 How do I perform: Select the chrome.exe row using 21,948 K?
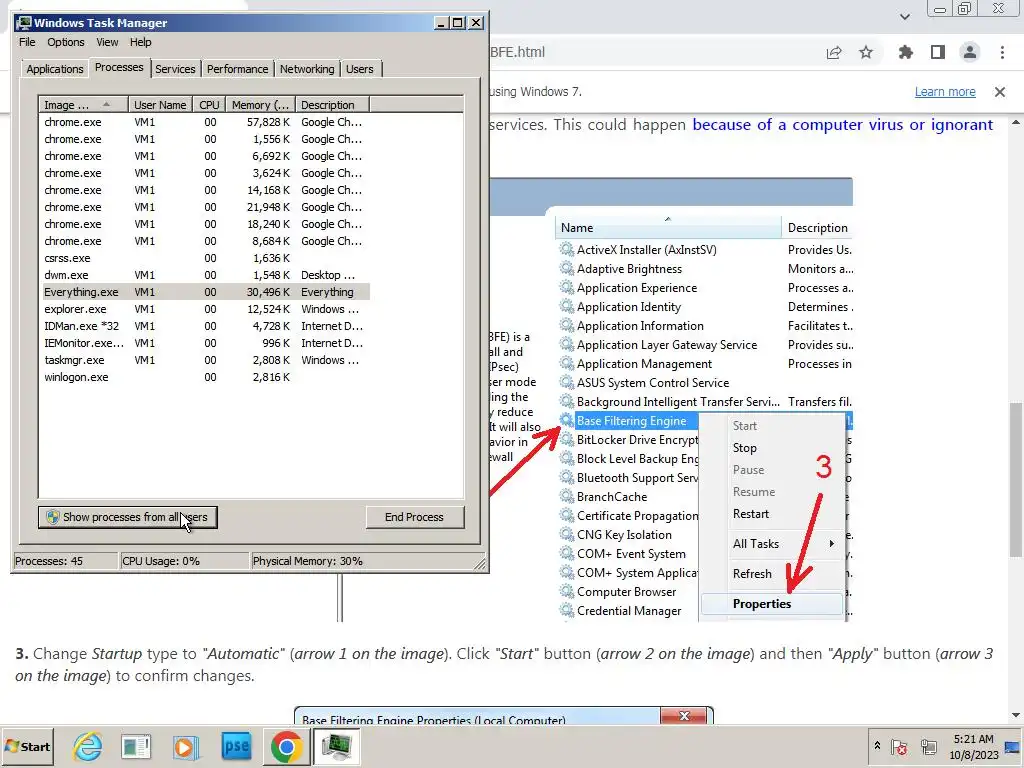(205, 207)
